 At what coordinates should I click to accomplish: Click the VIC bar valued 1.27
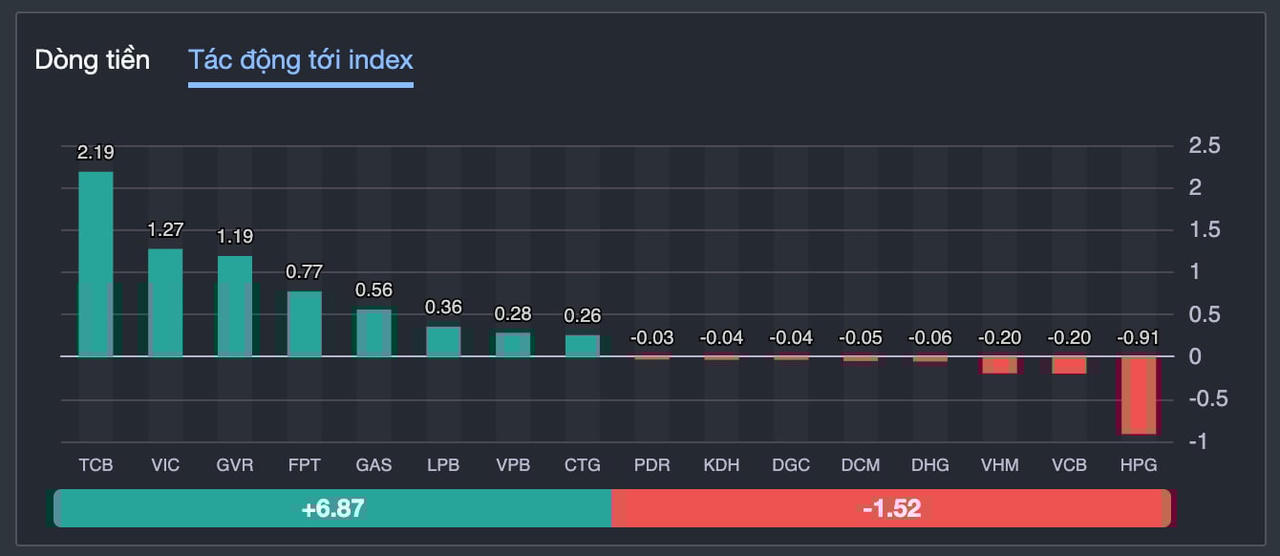[x=165, y=302]
